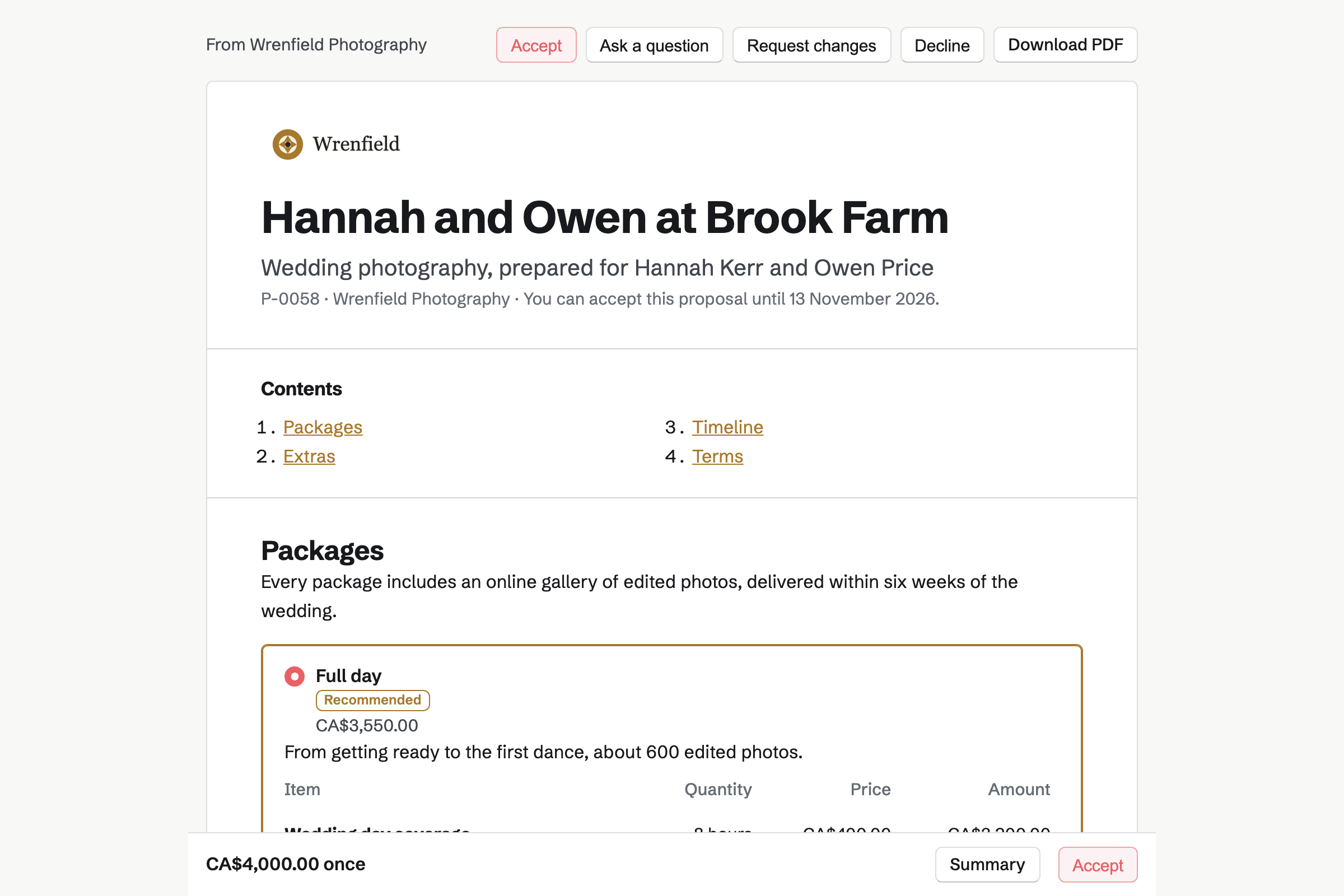Click the Packages section heading

pyautogui.click(x=323, y=551)
